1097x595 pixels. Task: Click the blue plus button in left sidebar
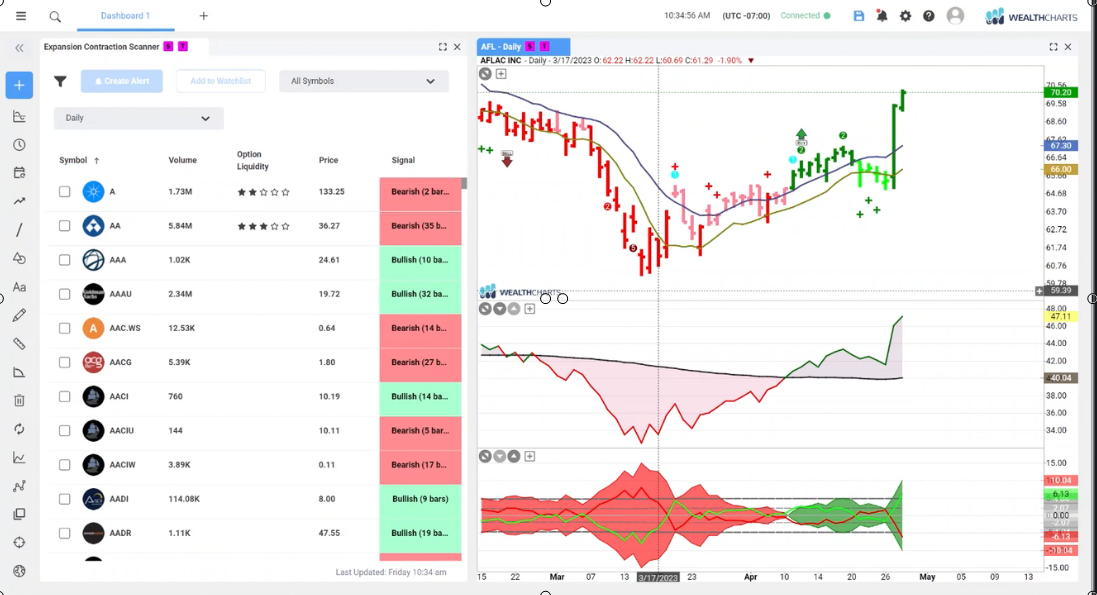pos(19,85)
